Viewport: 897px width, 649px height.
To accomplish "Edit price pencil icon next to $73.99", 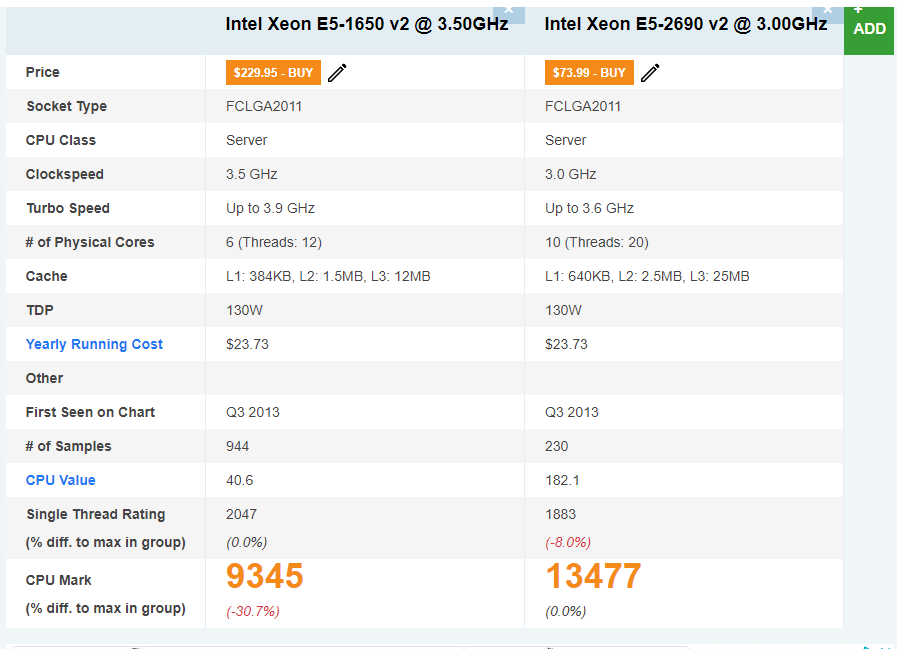I will (650, 73).
